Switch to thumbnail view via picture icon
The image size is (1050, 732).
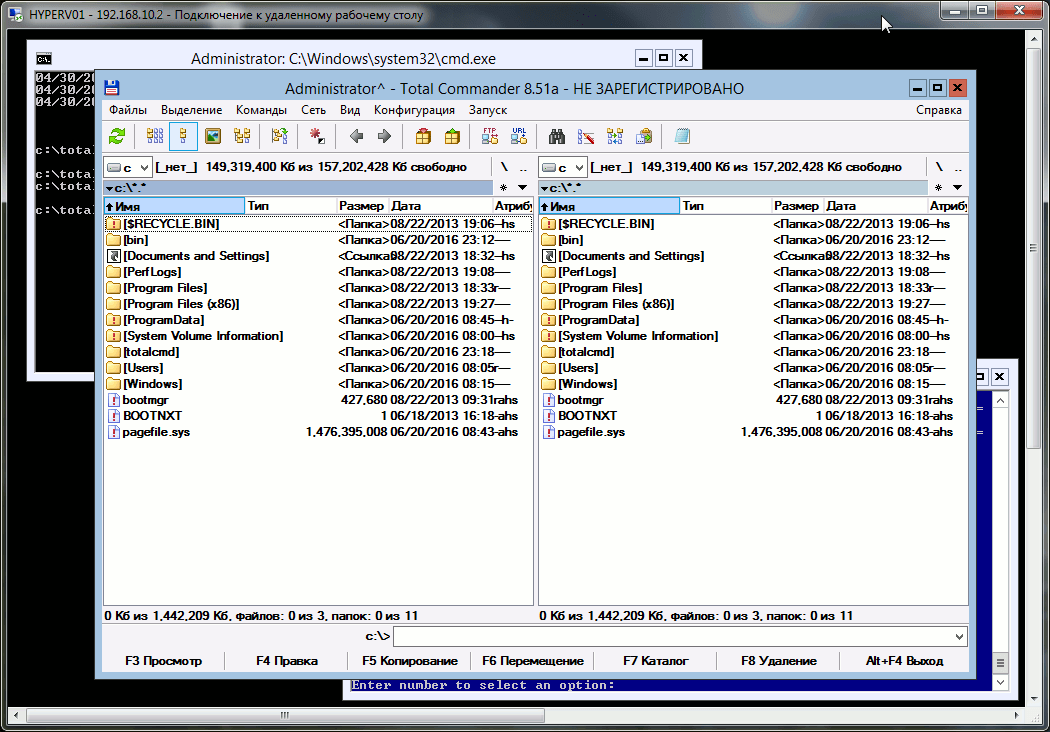(x=212, y=136)
